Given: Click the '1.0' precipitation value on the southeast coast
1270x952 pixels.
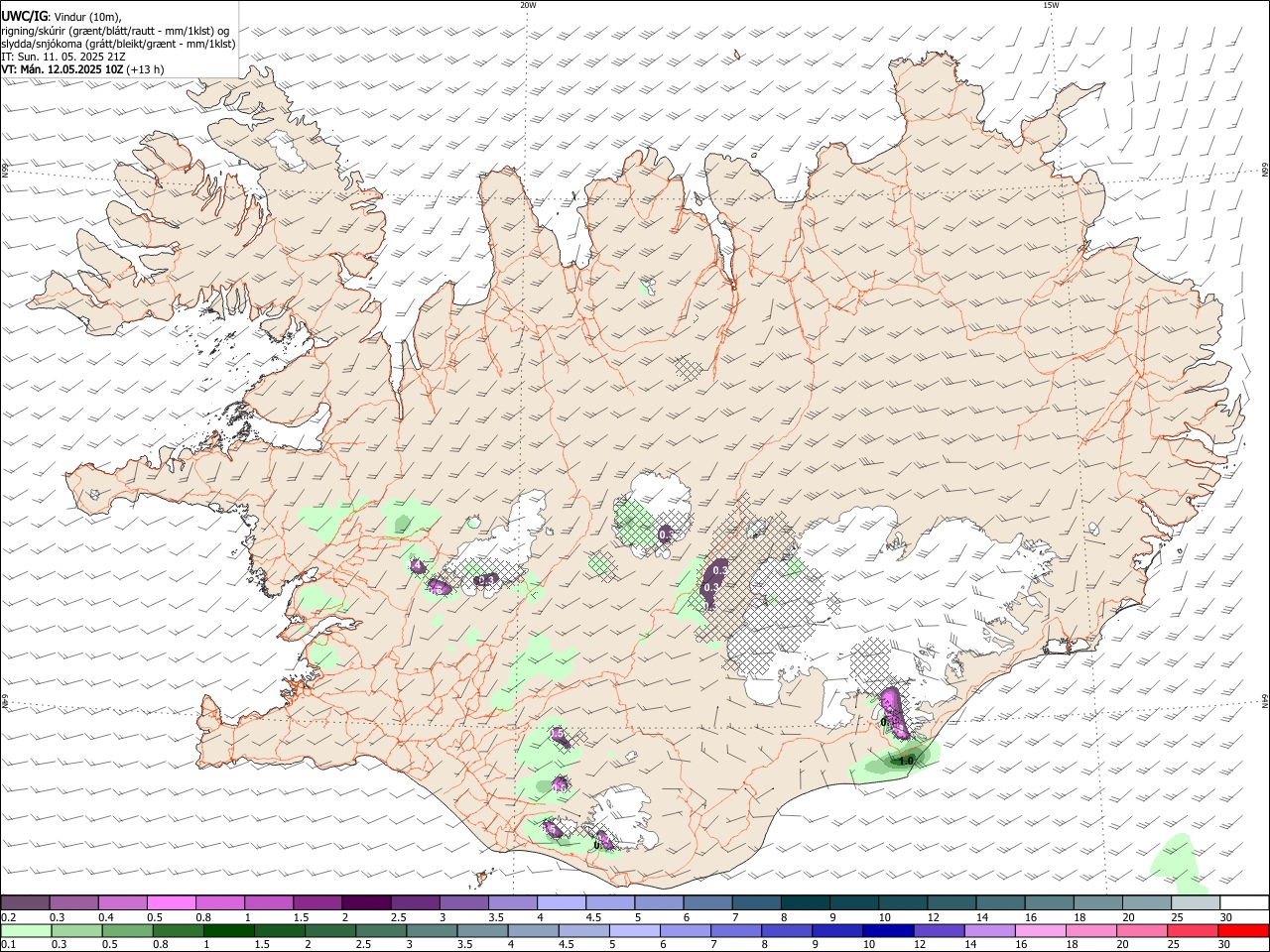Looking at the screenshot, I should pos(905,762).
